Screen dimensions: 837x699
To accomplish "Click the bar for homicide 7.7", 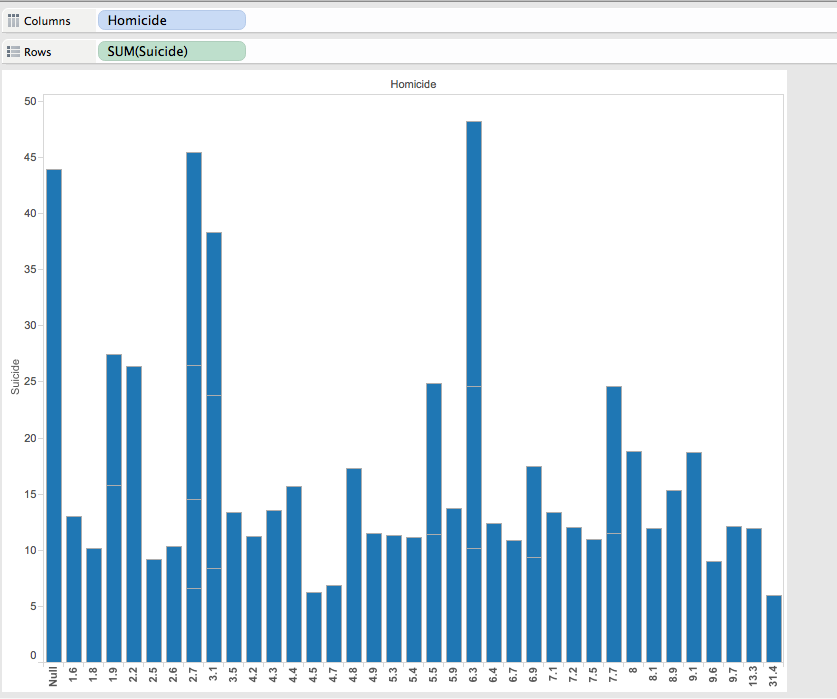I will (614, 522).
